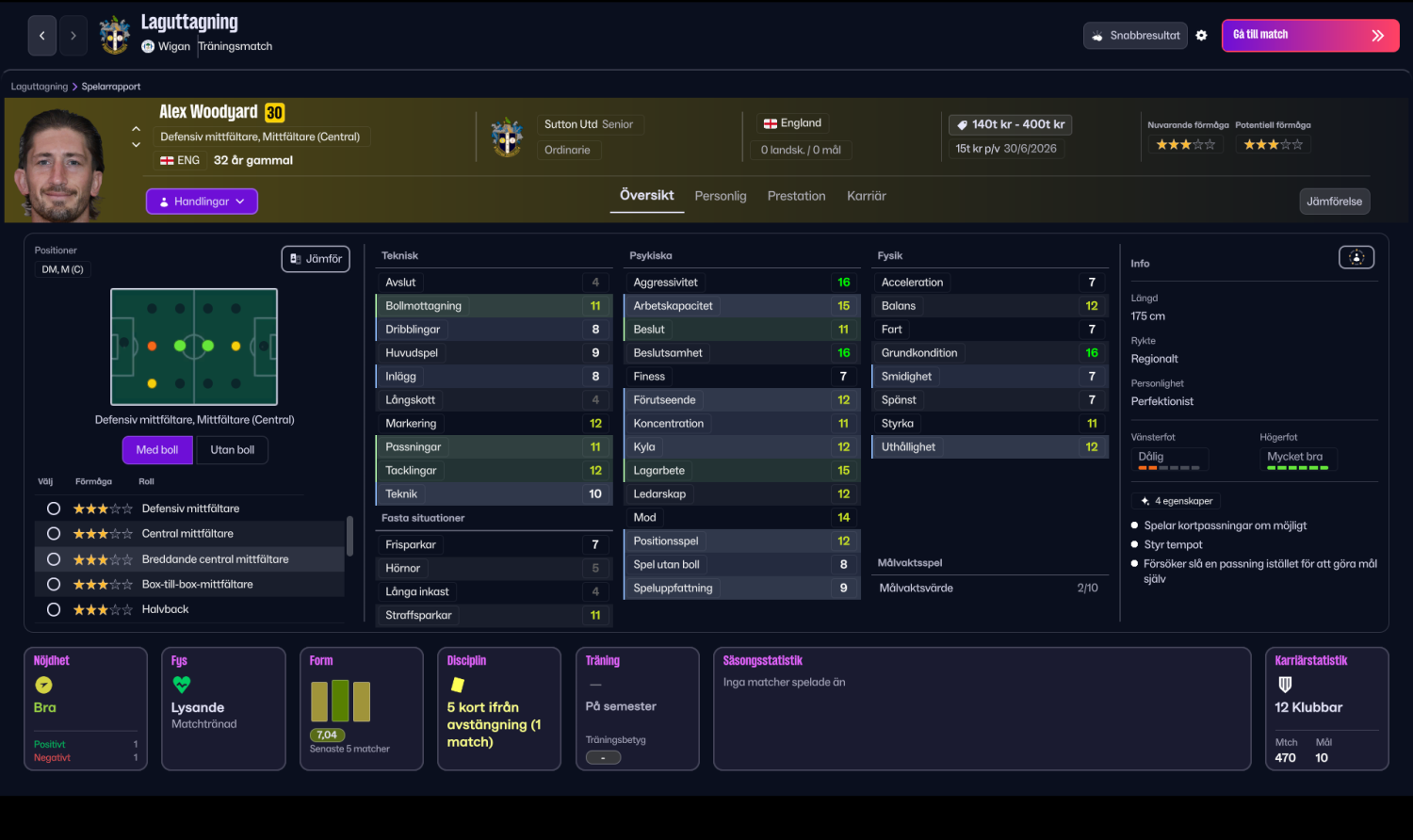Click the Info panel customize icon

1356,257
